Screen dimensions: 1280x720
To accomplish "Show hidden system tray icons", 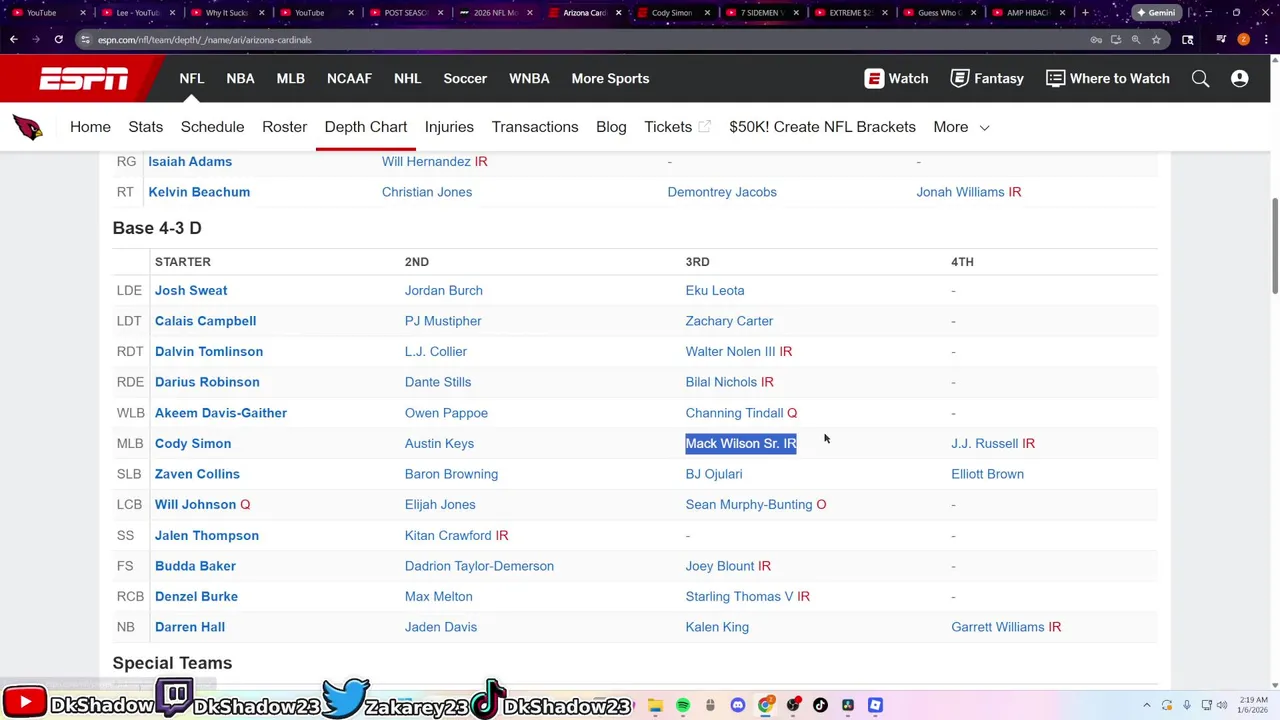I will 1147,706.
